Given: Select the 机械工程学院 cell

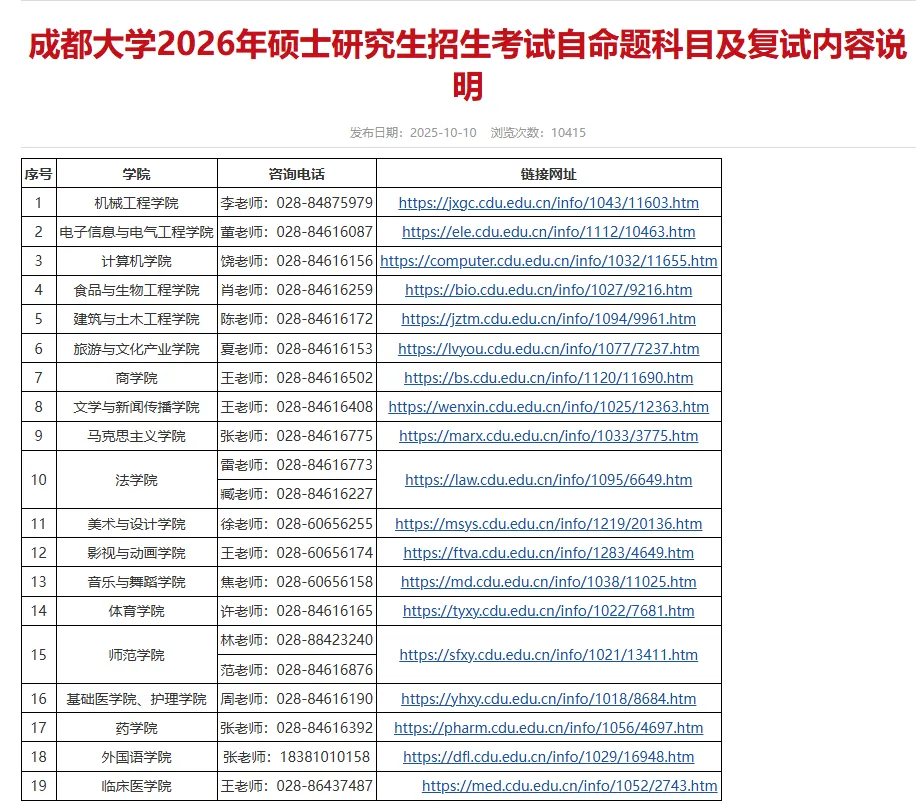Looking at the screenshot, I should coord(136,203).
